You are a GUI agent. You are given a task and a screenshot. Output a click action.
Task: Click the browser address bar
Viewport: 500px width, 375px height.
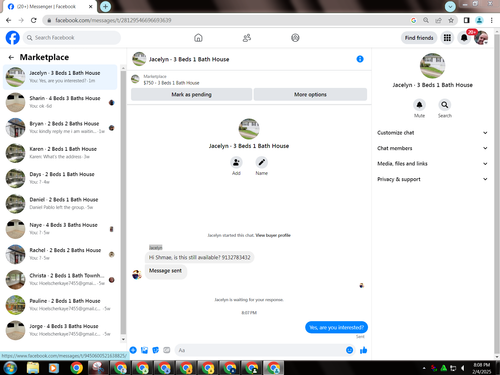coord(230,20)
